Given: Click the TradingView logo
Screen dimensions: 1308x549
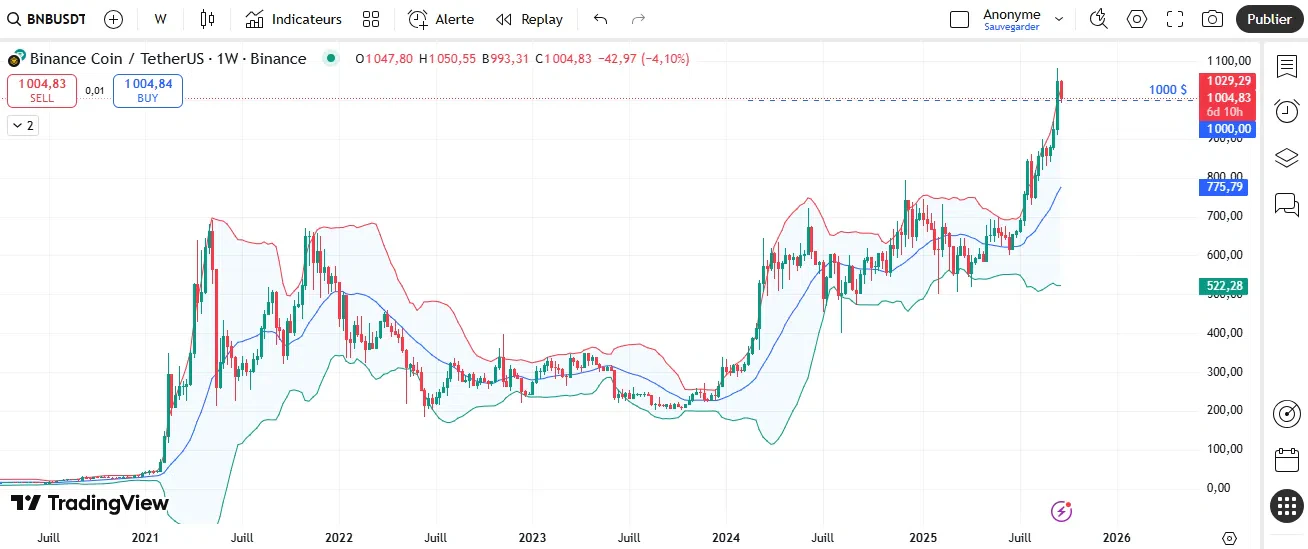Looking at the screenshot, I should point(90,503).
